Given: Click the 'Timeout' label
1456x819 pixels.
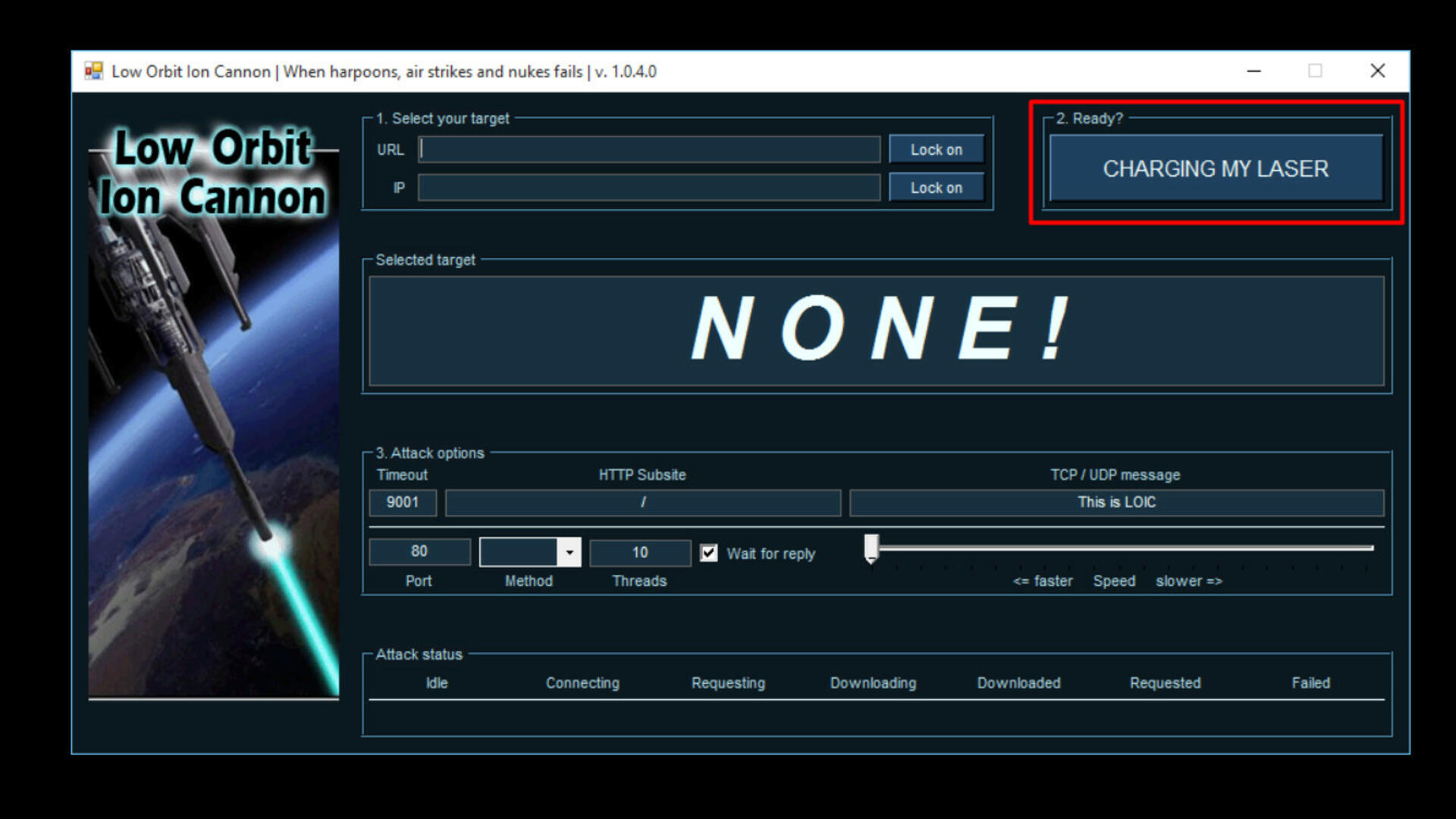Looking at the screenshot, I should pyautogui.click(x=403, y=475).
